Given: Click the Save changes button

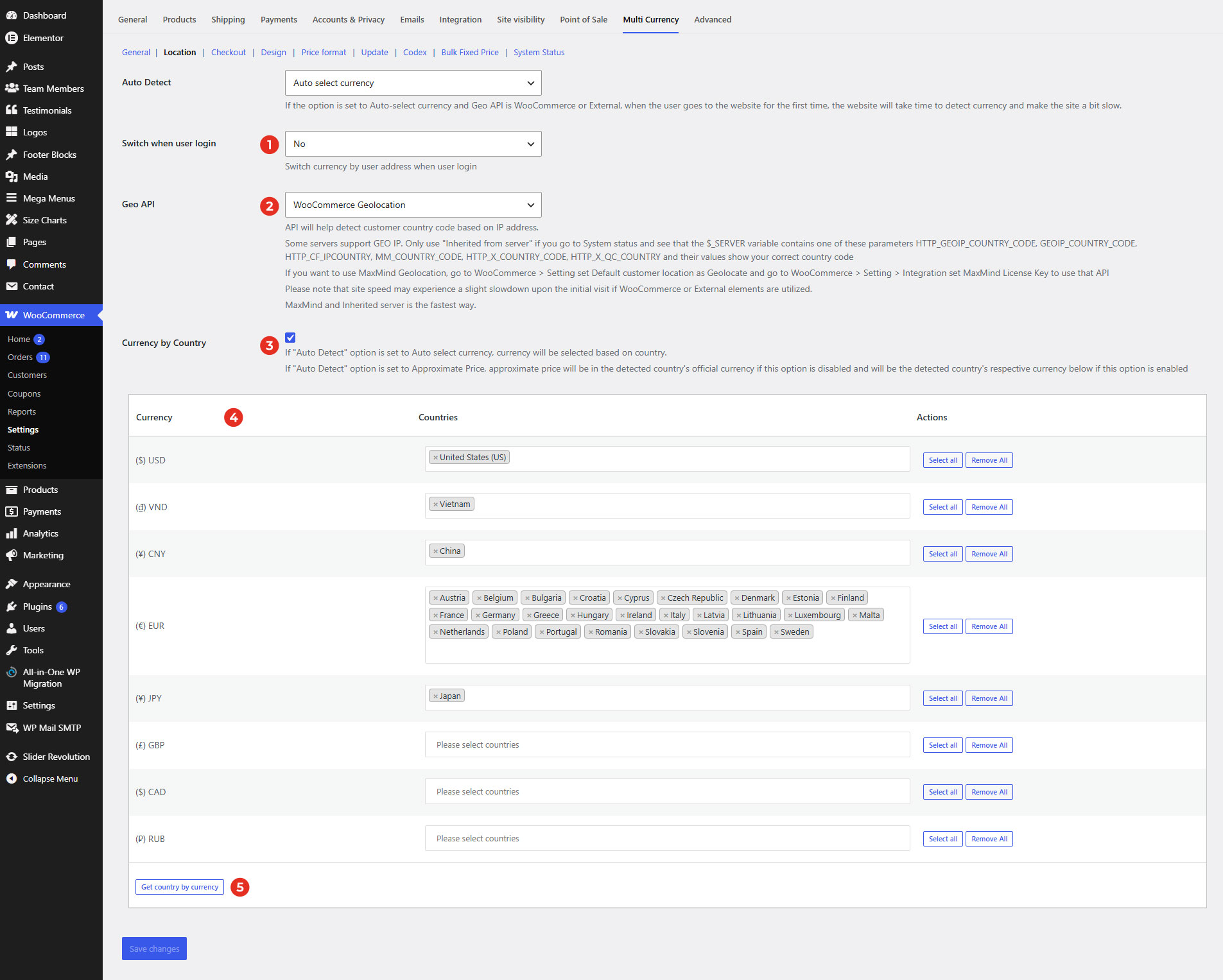Looking at the screenshot, I should click(x=154, y=949).
